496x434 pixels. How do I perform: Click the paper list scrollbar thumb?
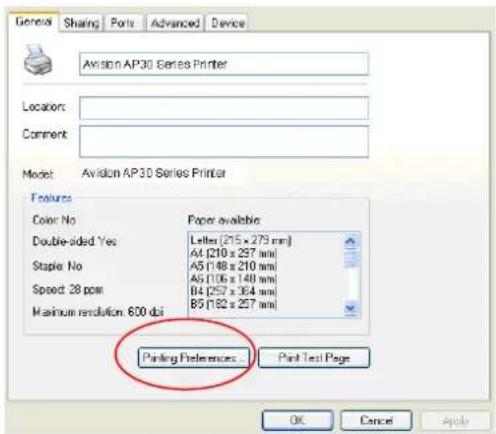coord(351,259)
